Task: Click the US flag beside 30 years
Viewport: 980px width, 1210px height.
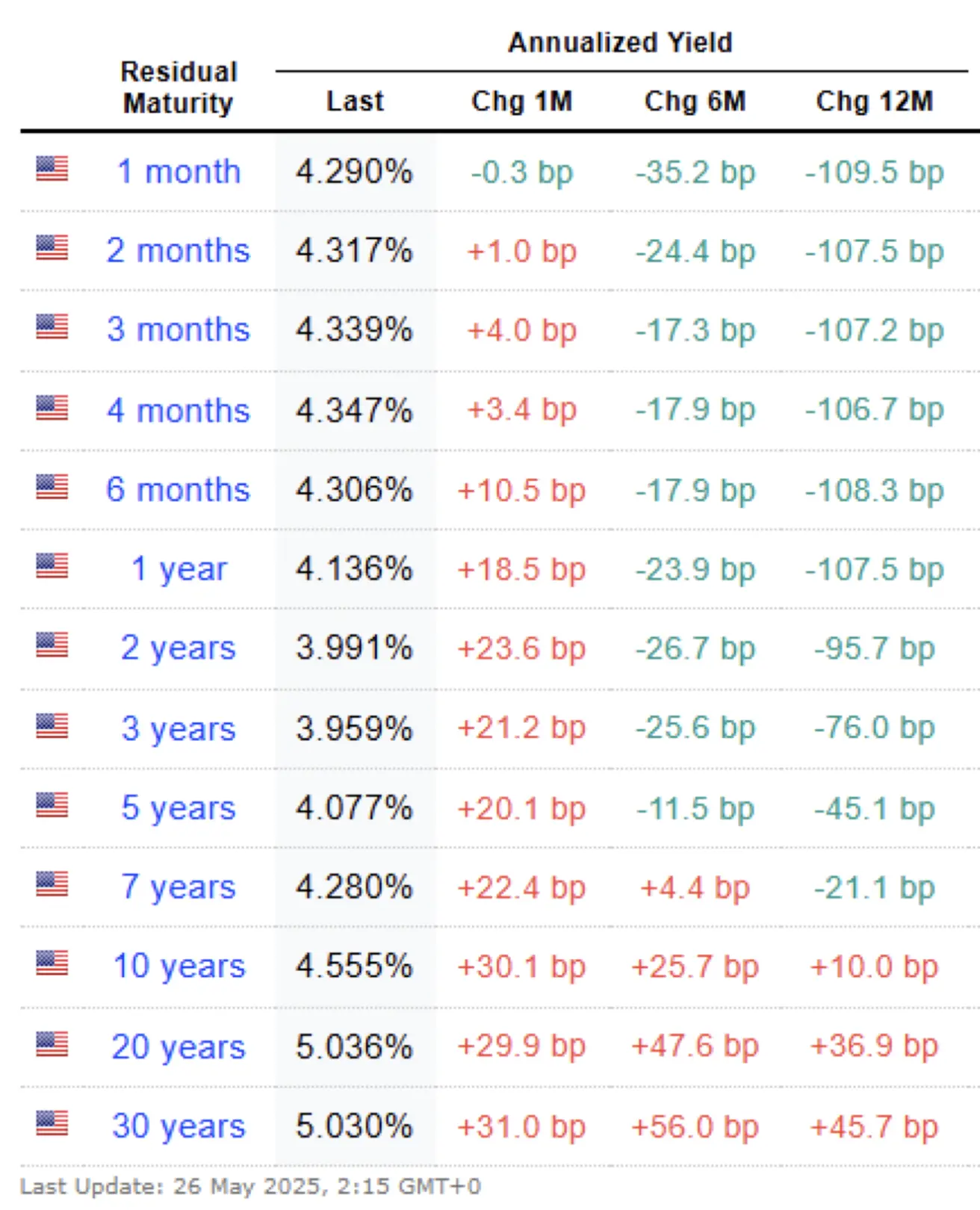Action: pyautogui.click(x=52, y=1123)
